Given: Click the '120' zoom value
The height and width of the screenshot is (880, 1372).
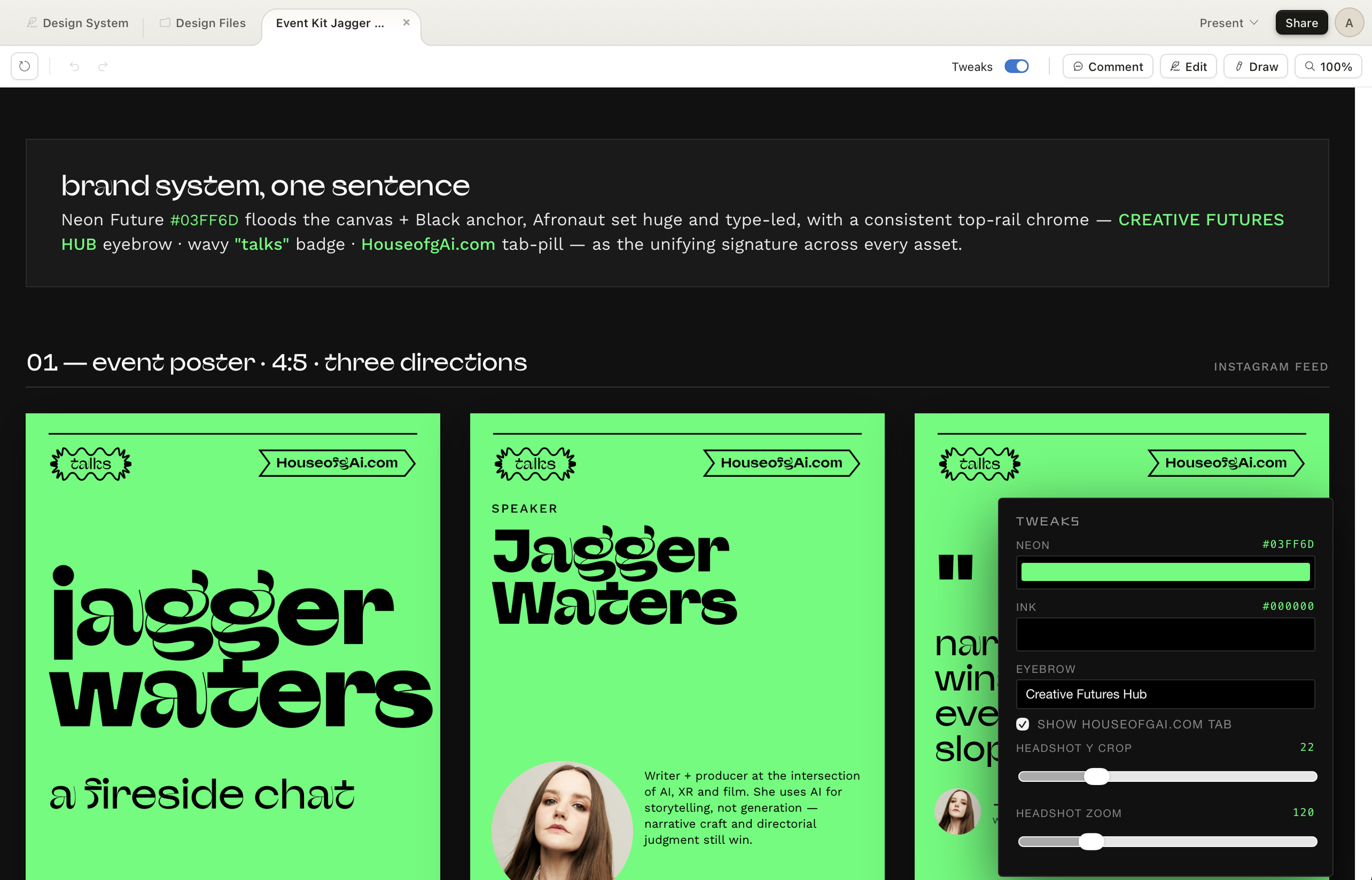Looking at the screenshot, I should pyautogui.click(x=1303, y=812).
